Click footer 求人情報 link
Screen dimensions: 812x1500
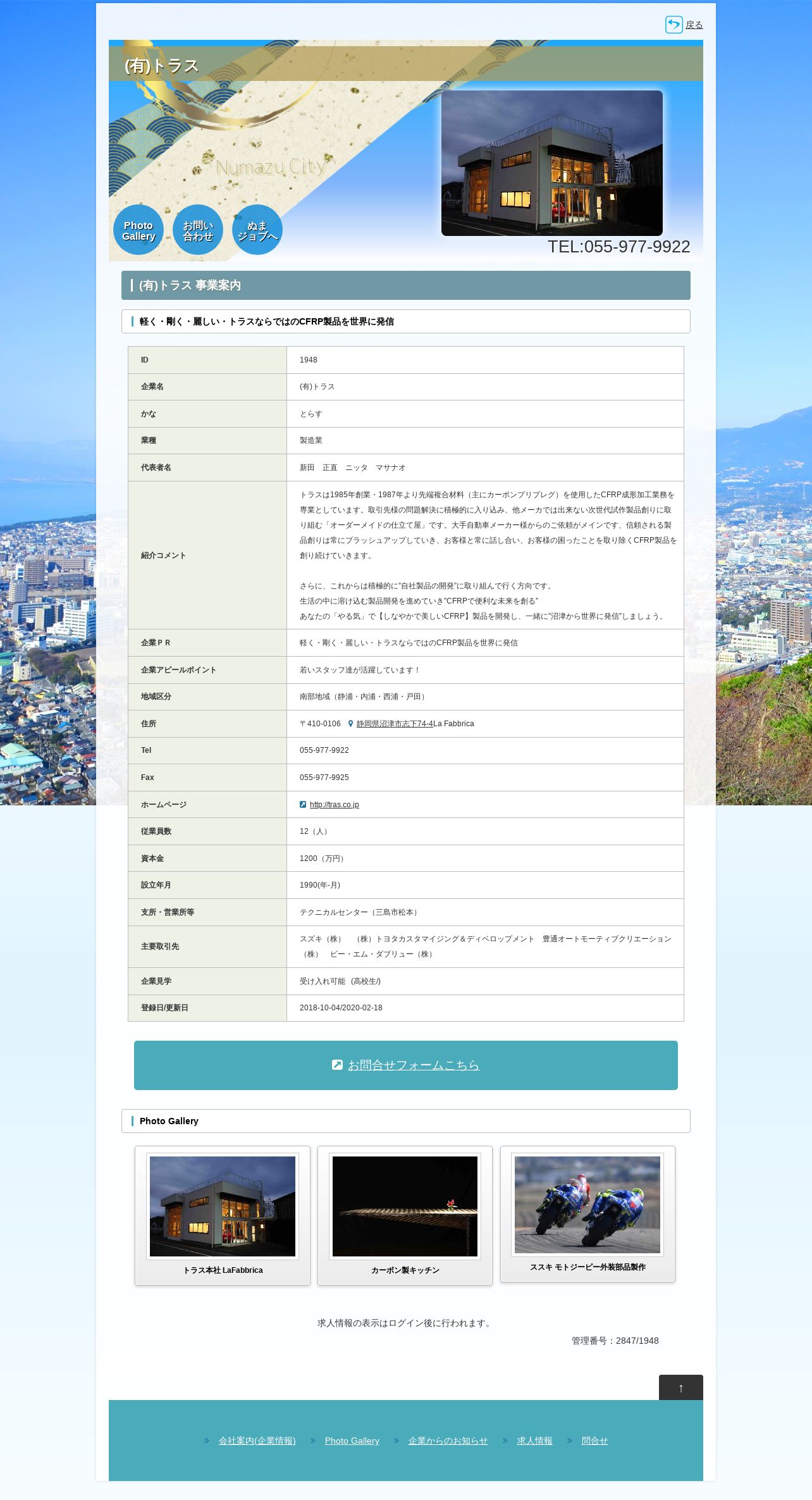point(535,1441)
